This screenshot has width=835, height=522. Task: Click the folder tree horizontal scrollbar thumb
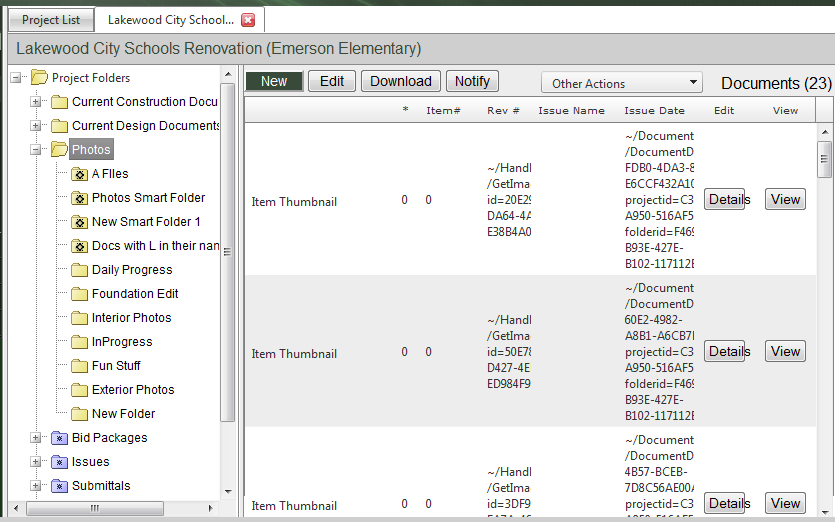pos(95,508)
